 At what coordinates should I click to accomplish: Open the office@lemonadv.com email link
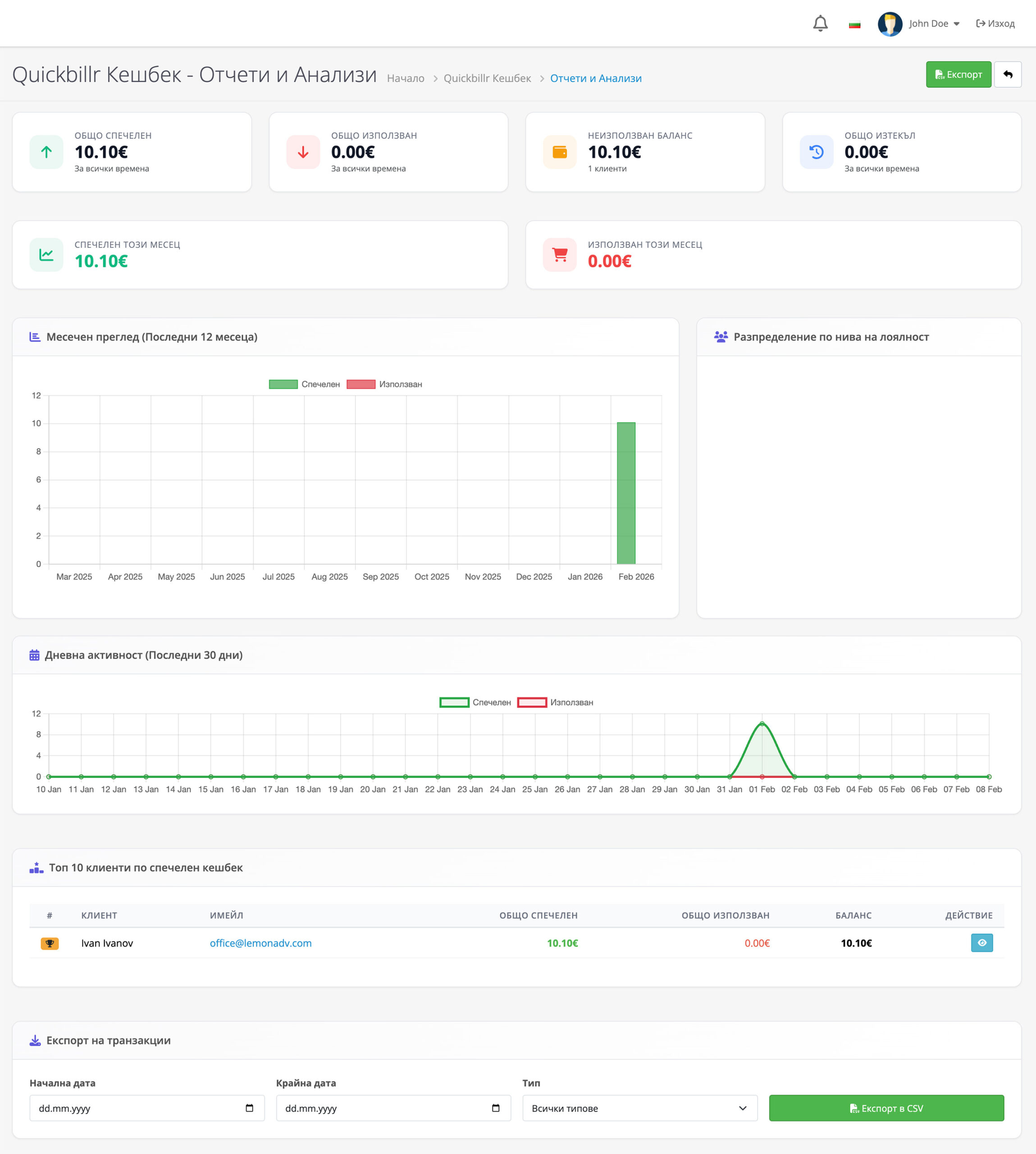261,943
